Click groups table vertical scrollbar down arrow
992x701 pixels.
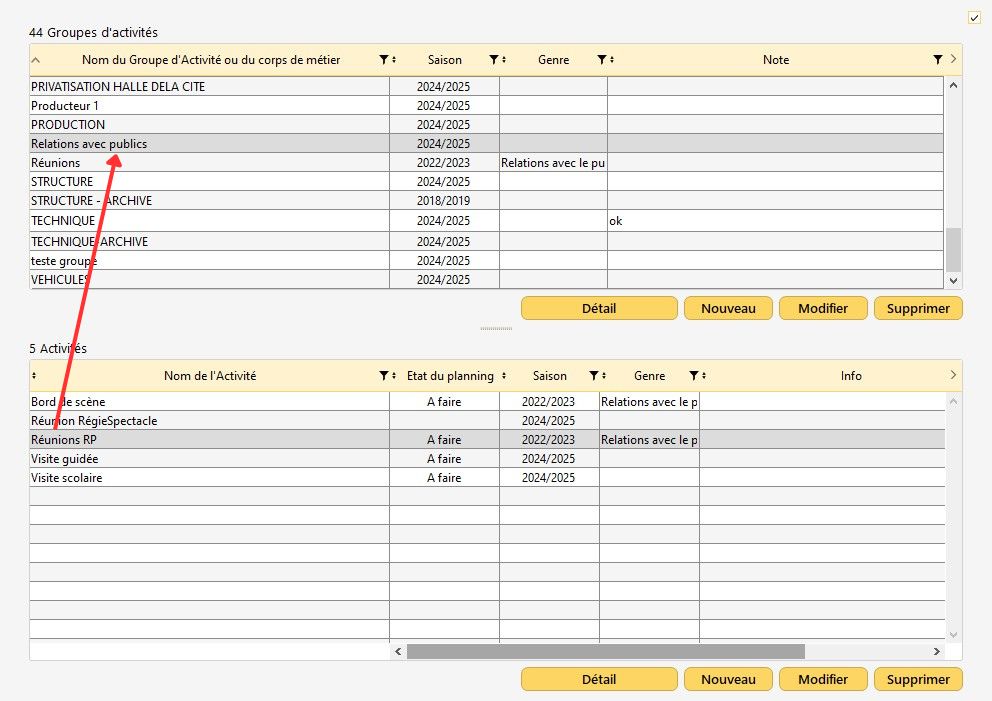click(953, 281)
